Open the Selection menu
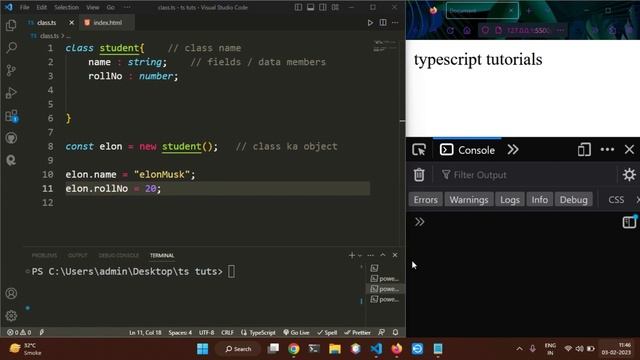This screenshot has height=360, width=640. coord(67,7)
